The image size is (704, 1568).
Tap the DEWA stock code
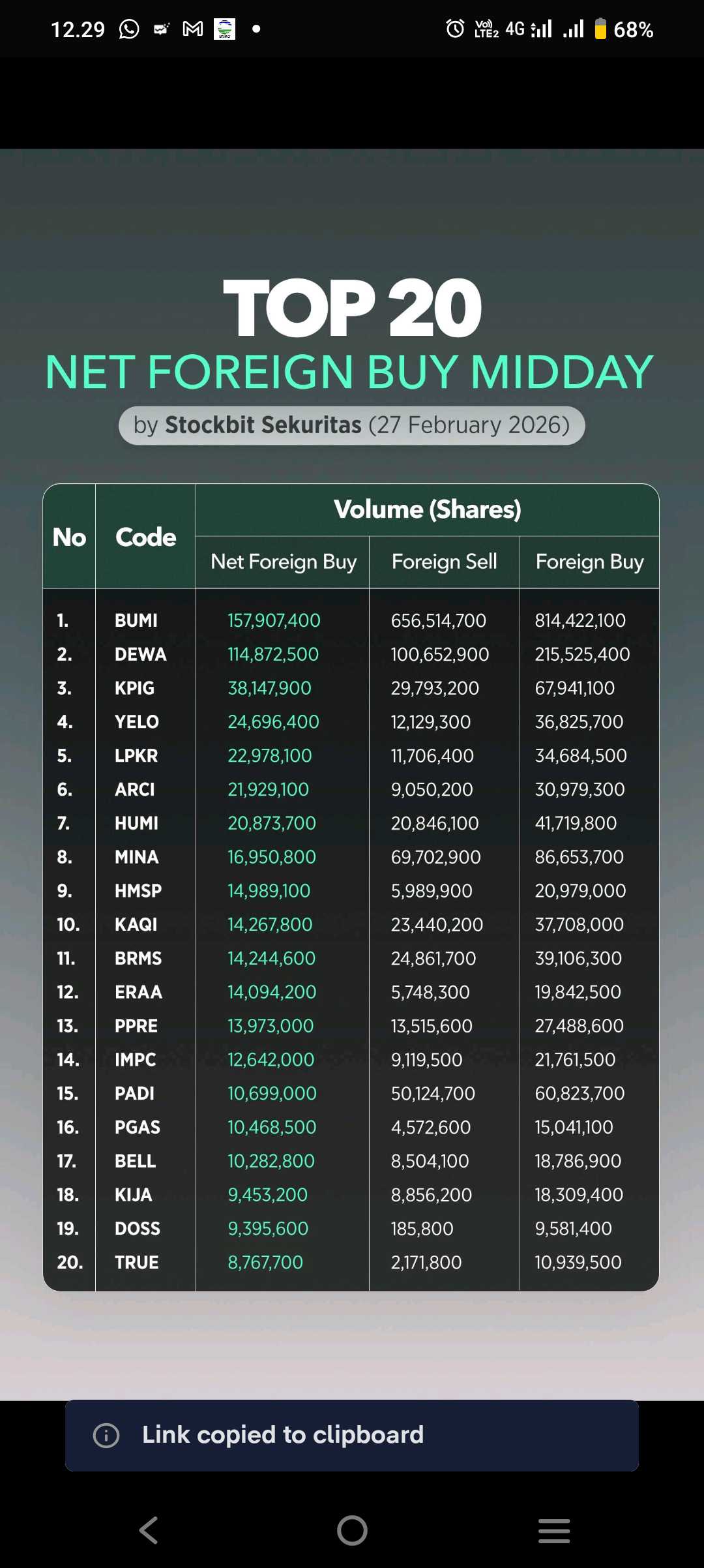(140, 654)
